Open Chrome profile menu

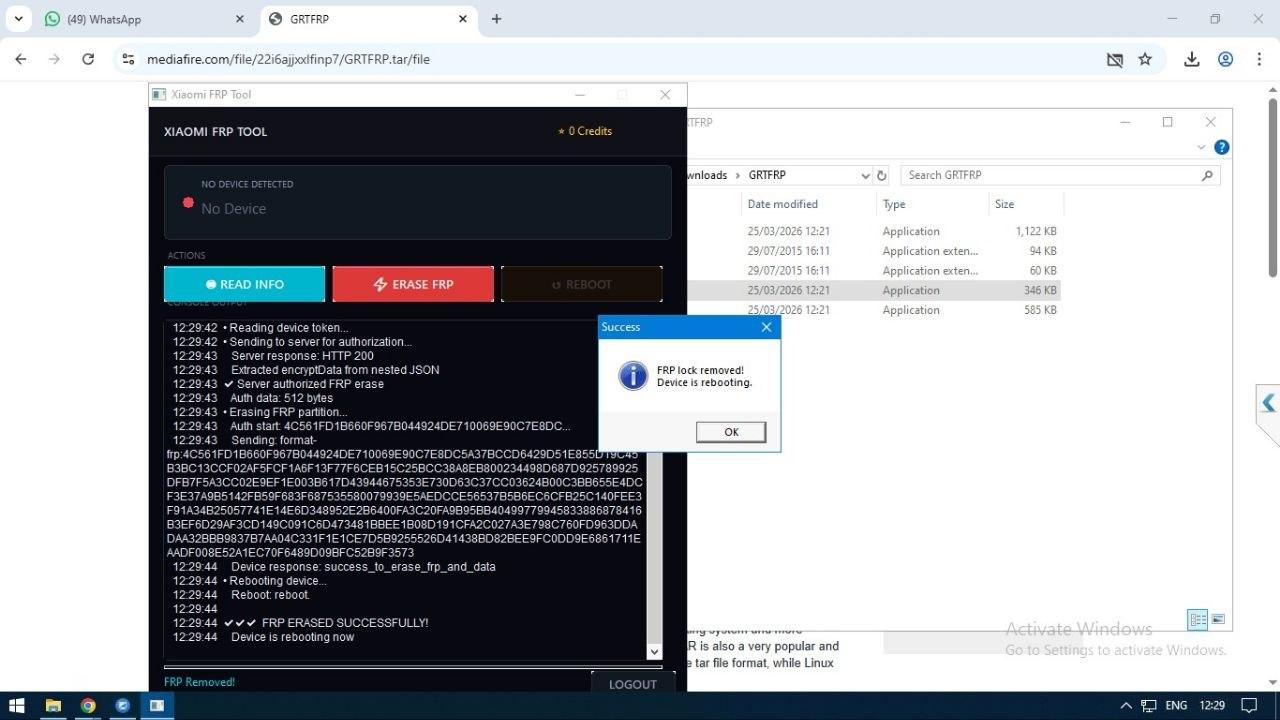click(x=1225, y=59)
